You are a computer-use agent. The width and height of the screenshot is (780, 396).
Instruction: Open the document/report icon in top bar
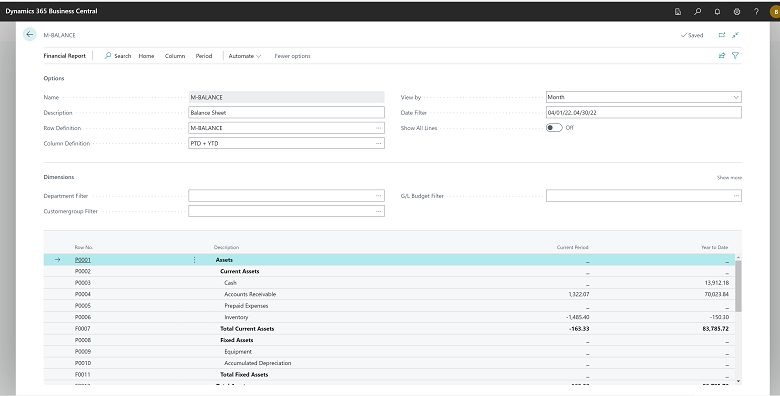[x=678, y=11]
